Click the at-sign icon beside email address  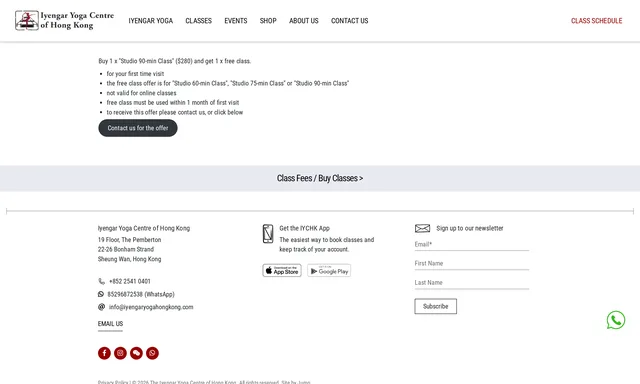[x=101, y=307]
